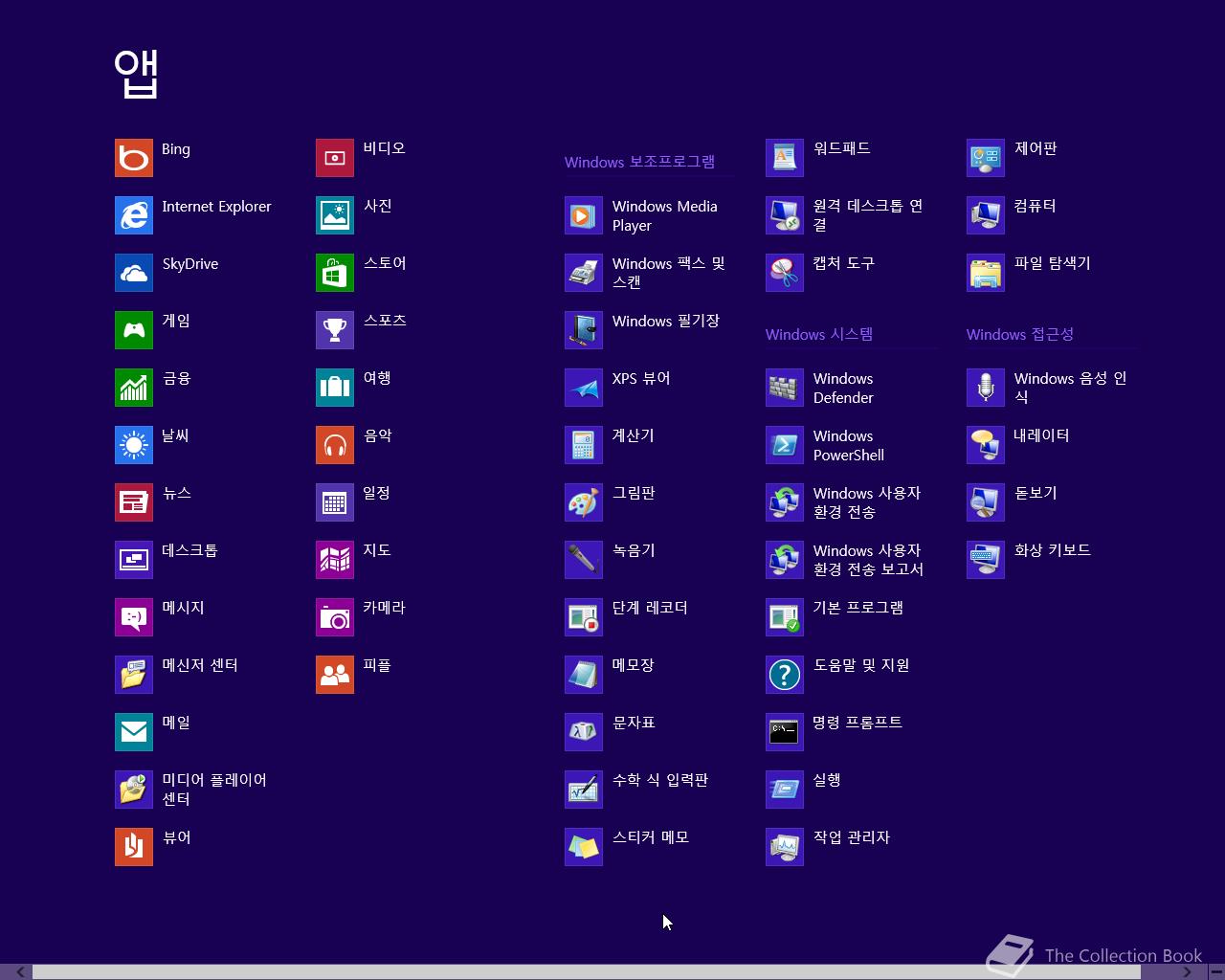This screenshot has width=1225, height=980.
Task: Open 명령 프롬프트 (Command Prompt)
Action: (x=835, y=732)
